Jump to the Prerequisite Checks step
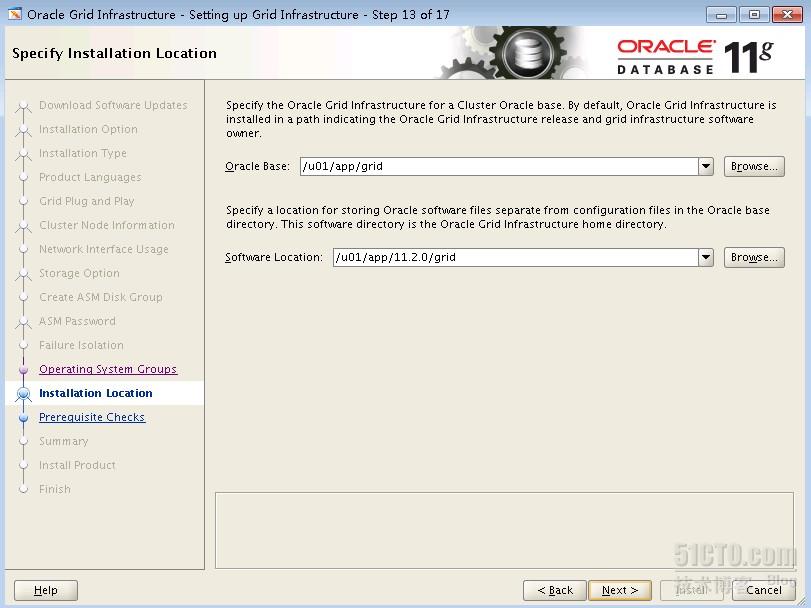Image resolution: width=811 pixels, height=608 pixels. (92, 417)
